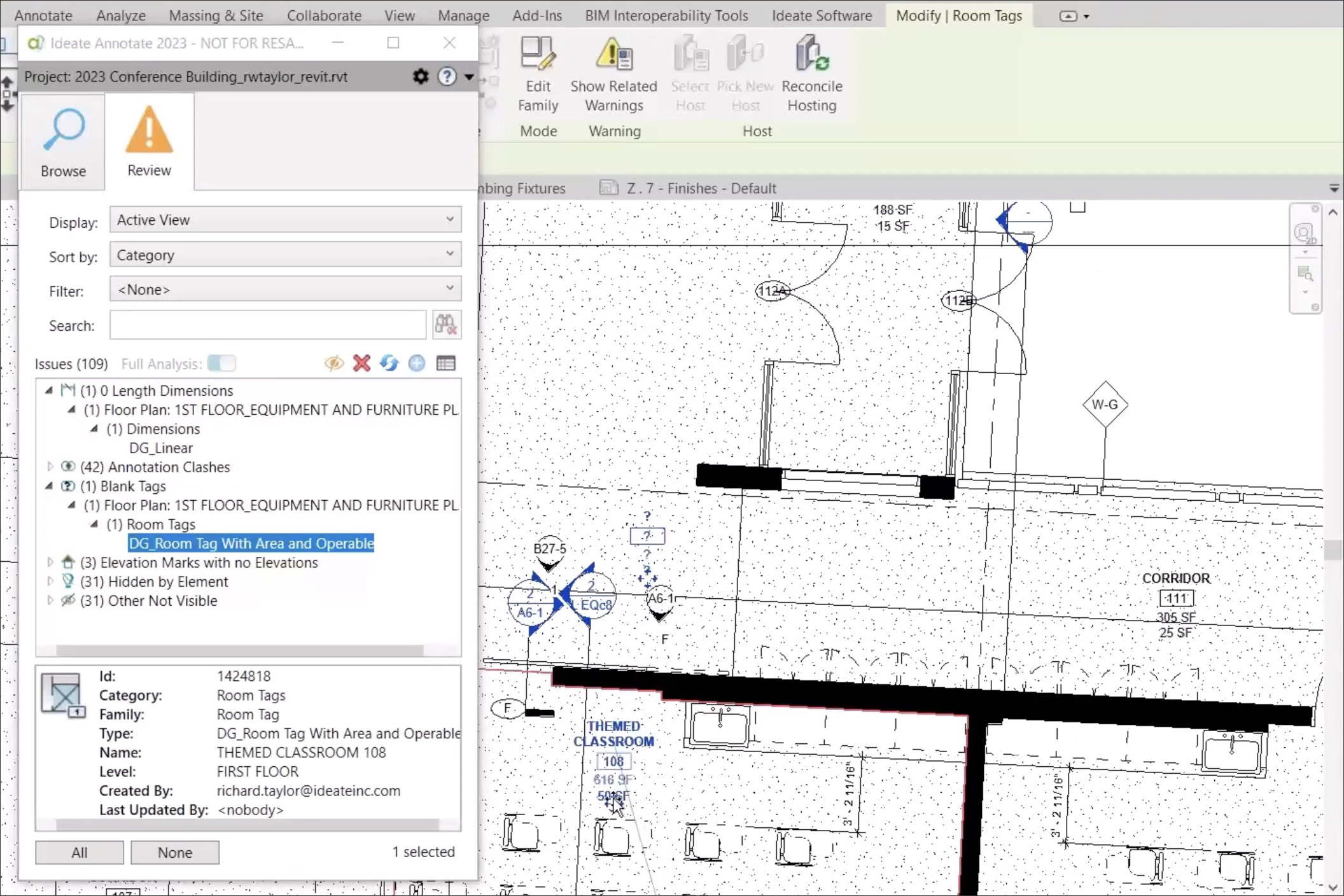Switch to the Review tab

[x=149, y=143]
